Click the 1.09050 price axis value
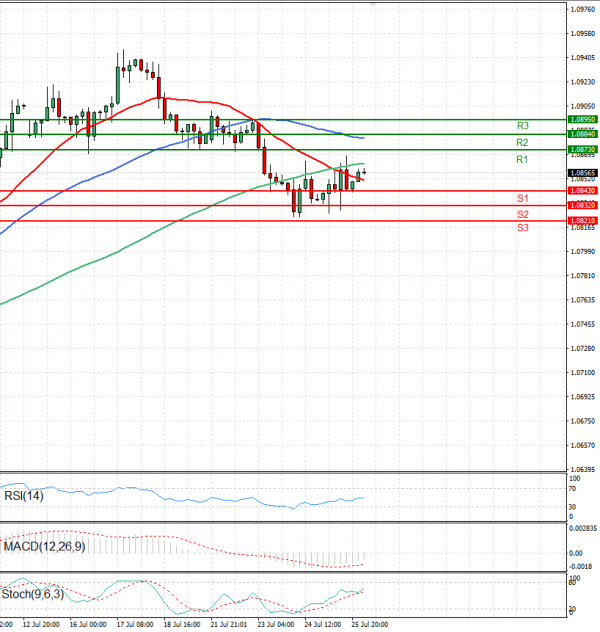This screenshot has height=632, width=600. pos(583,106)
